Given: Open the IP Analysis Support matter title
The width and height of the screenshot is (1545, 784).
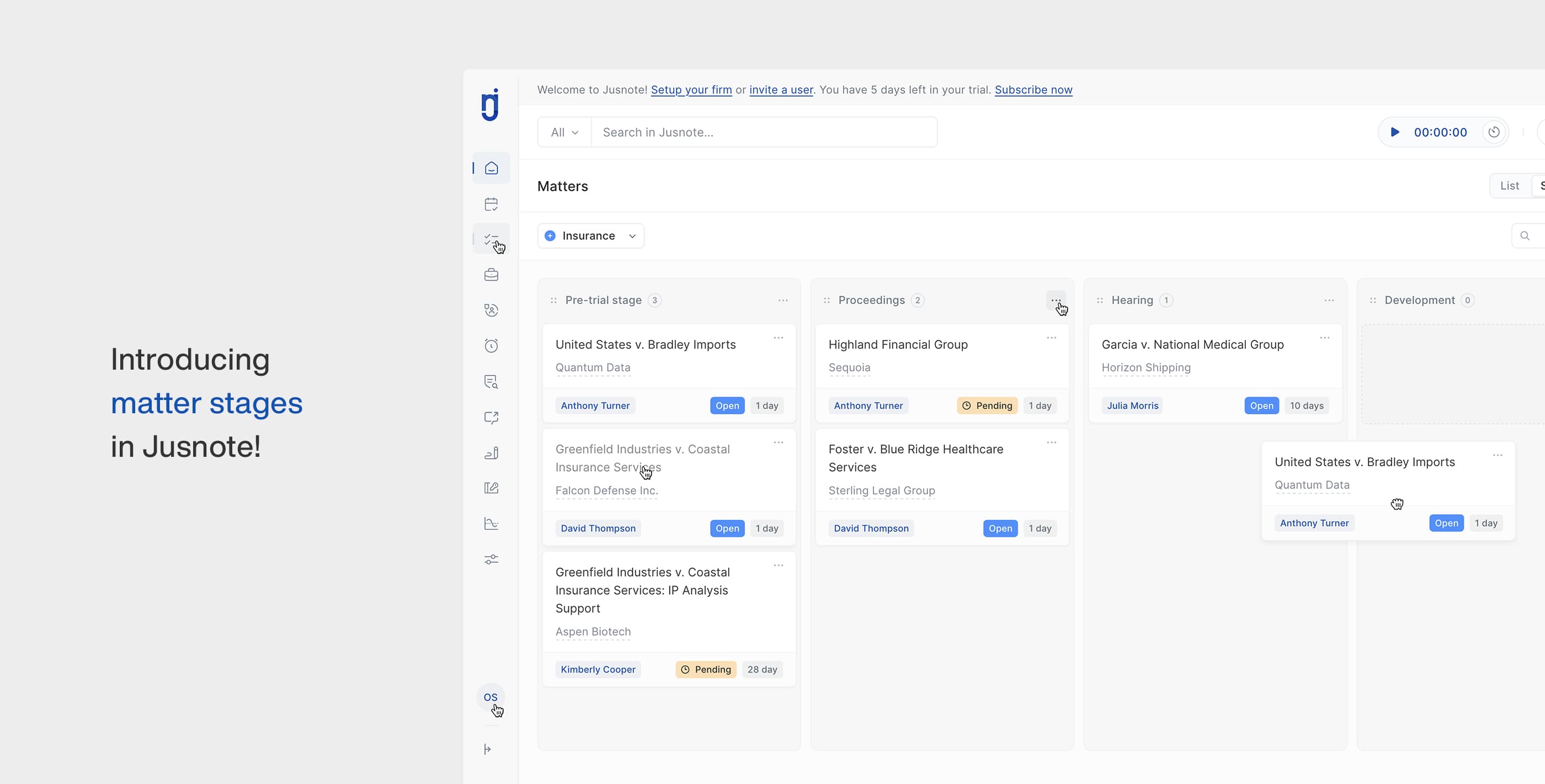Looking at the screenshot, I should coord(642,590).
